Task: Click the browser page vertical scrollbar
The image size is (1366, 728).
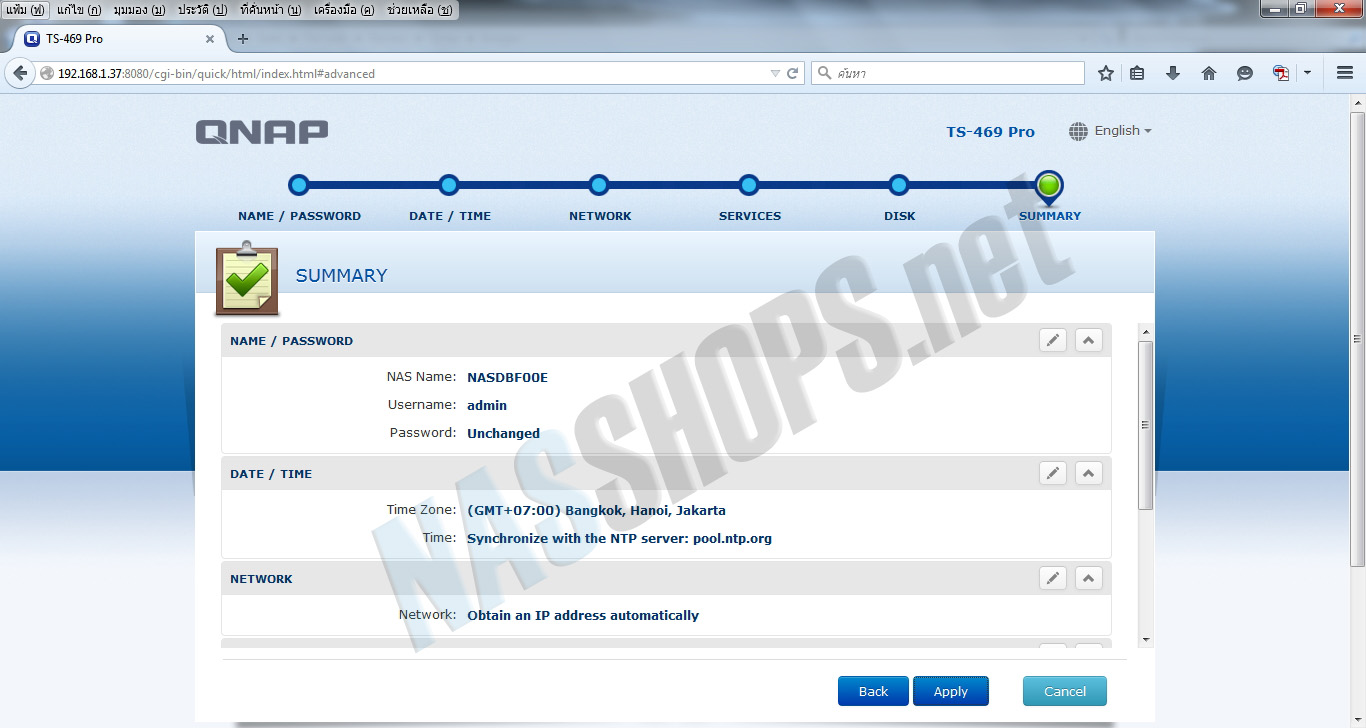Action: point(1357,340)
